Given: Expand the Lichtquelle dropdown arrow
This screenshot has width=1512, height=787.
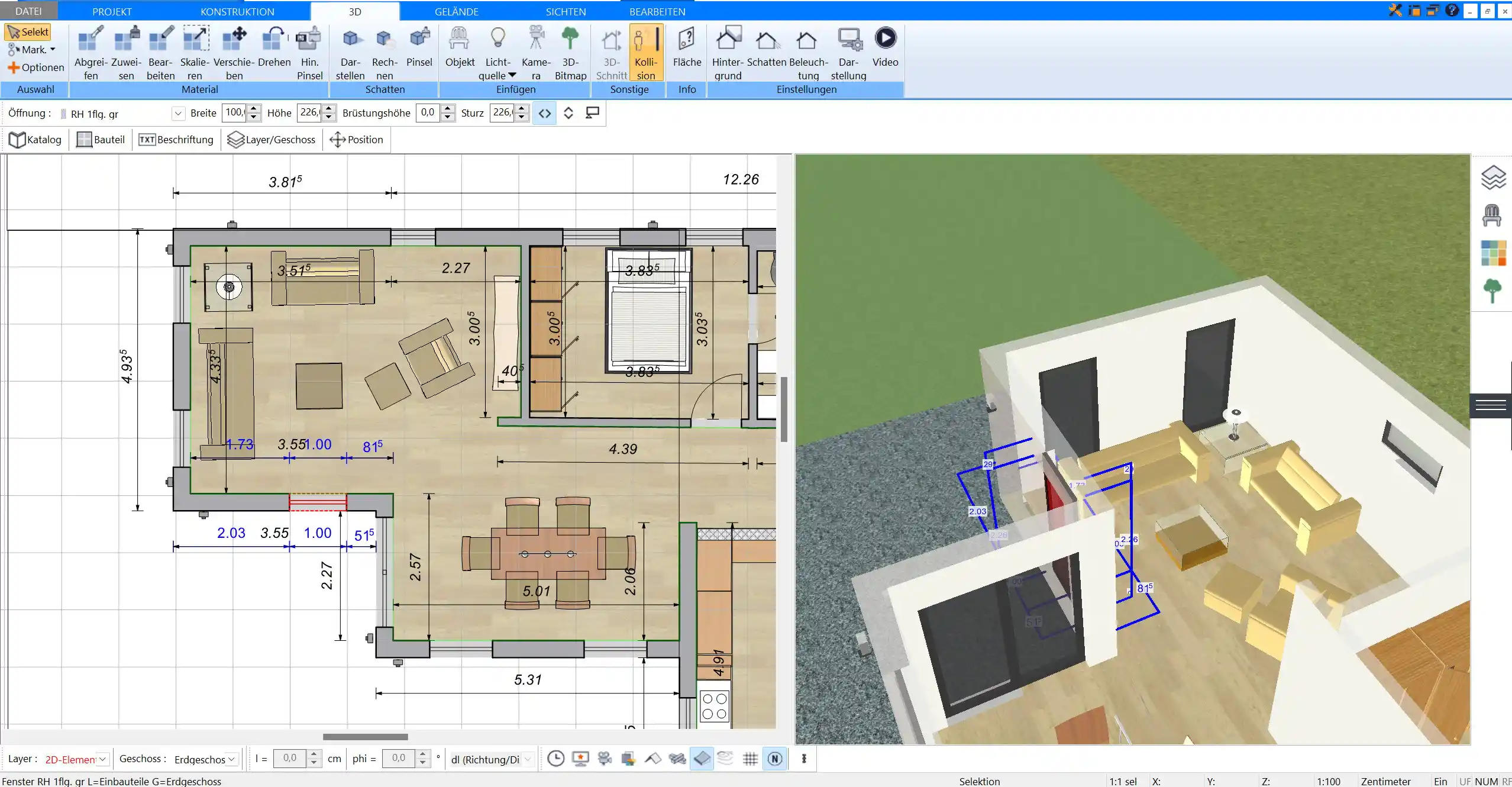Looking at the screenshot, I should tap(512, 75).
